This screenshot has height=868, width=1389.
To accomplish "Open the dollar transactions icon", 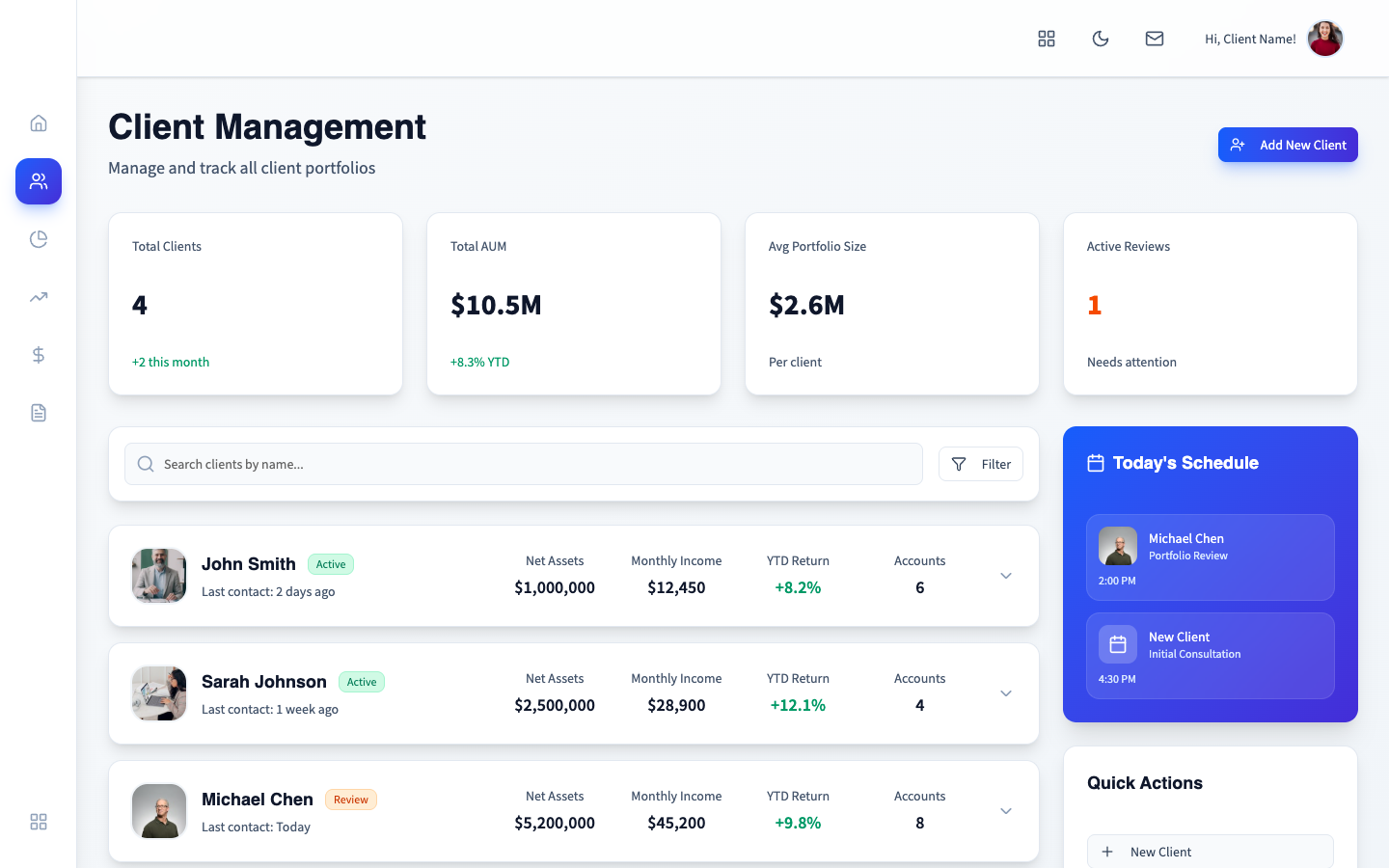I will 38,354.
